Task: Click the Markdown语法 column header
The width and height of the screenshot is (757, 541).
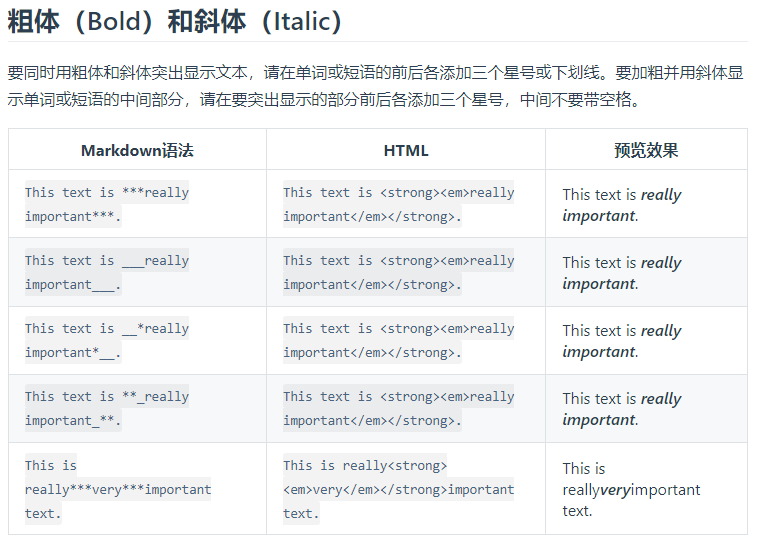Action: (x=137, y=150)
